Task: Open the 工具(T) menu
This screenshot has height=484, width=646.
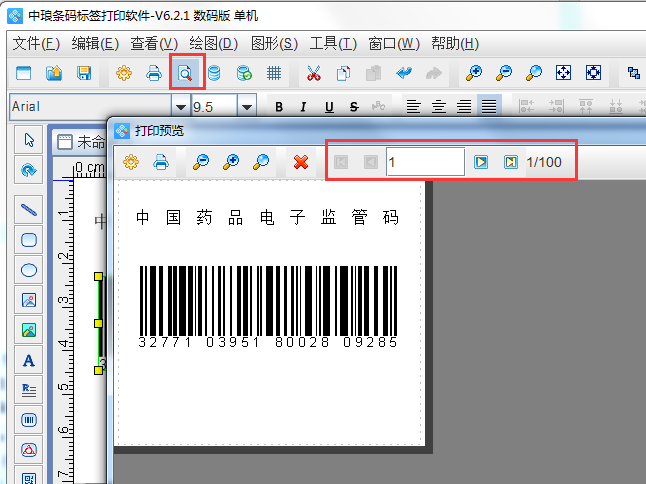Action: coord(333,44)
